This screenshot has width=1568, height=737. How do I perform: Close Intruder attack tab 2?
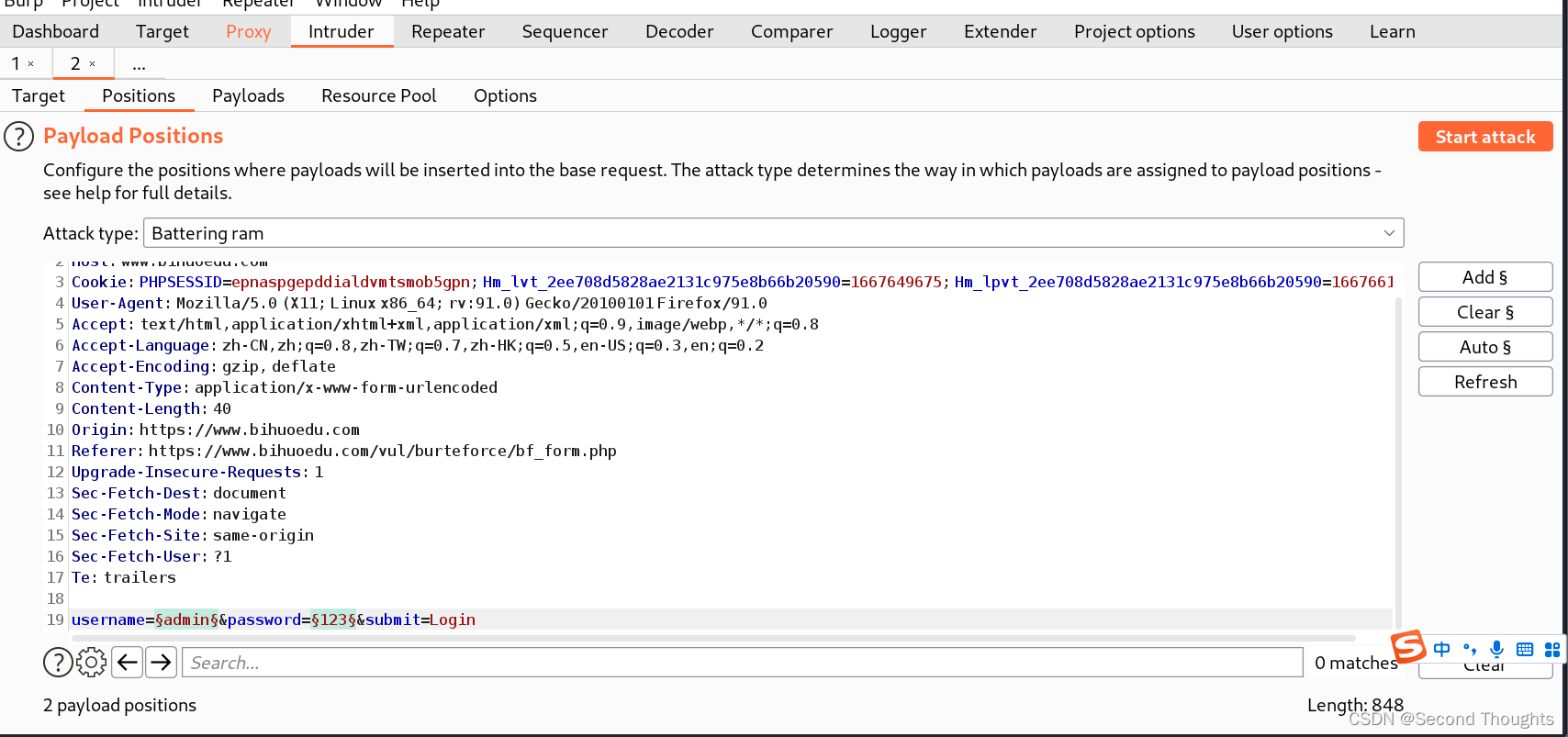point(92,64)
